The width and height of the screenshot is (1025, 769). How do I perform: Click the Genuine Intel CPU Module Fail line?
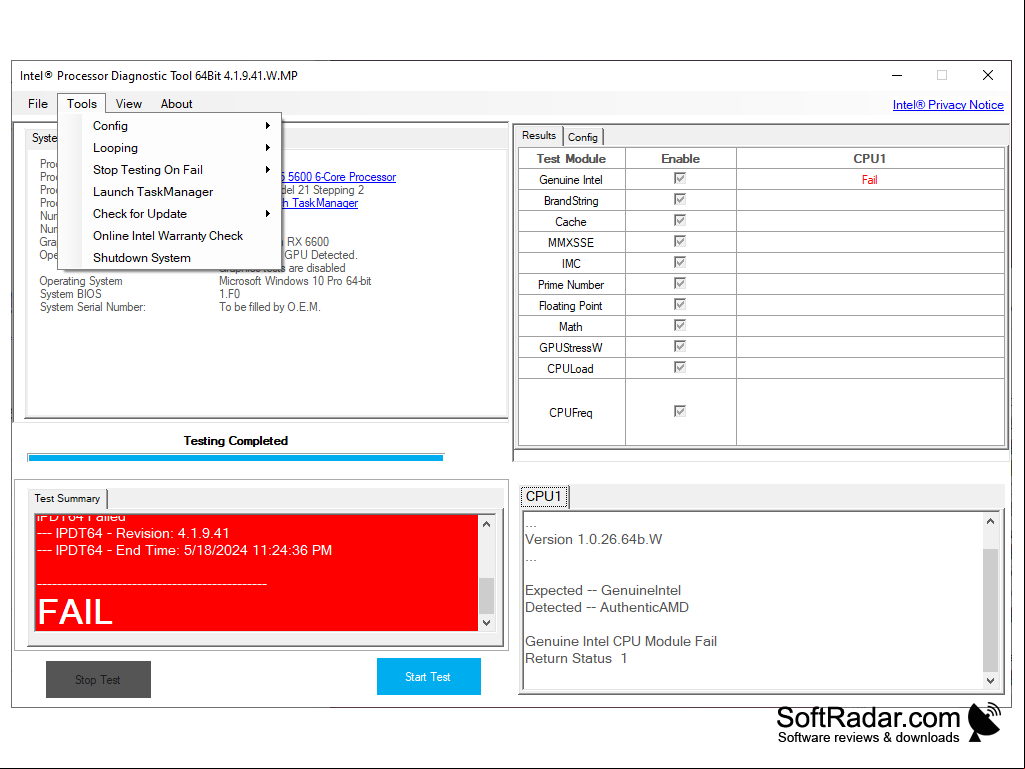pyautogui.click(x=621, y=641)
